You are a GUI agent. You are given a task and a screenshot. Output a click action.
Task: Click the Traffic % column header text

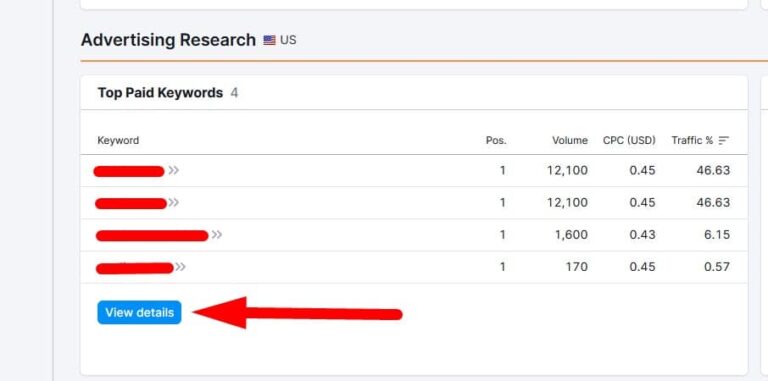pos(692,141)
